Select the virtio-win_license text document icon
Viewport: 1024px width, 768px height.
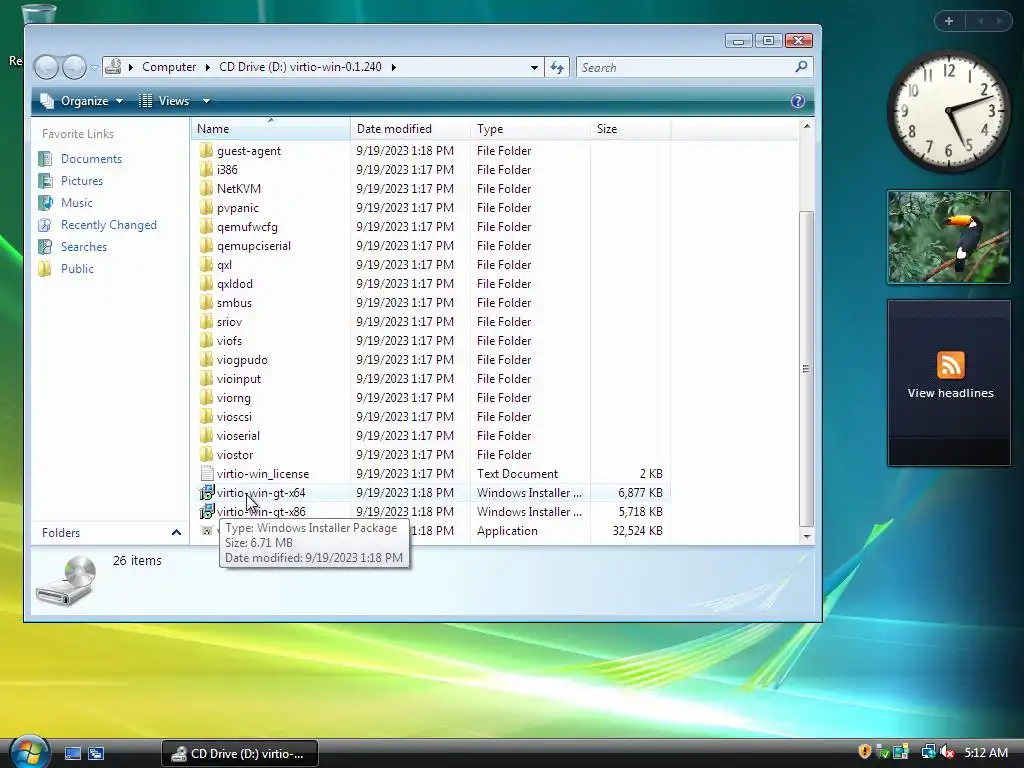pos(206,473)
